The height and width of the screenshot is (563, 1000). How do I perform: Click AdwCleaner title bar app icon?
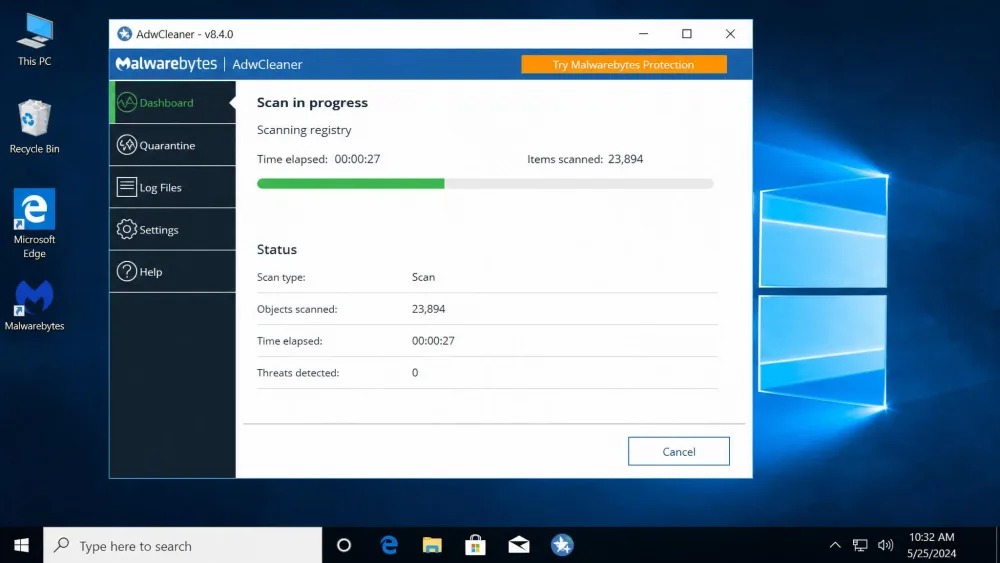tap(124, 34)
